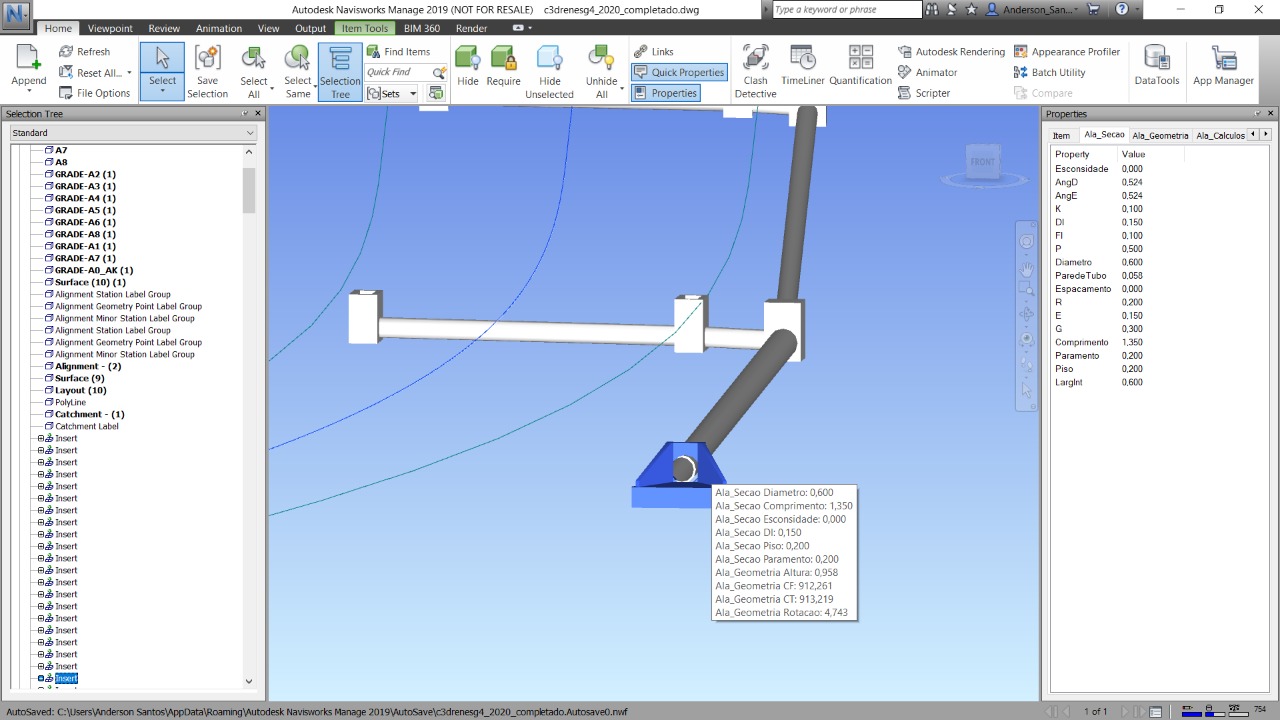Launch App Manager
Screen dimensions: 1280x720
coord(1223,66)
